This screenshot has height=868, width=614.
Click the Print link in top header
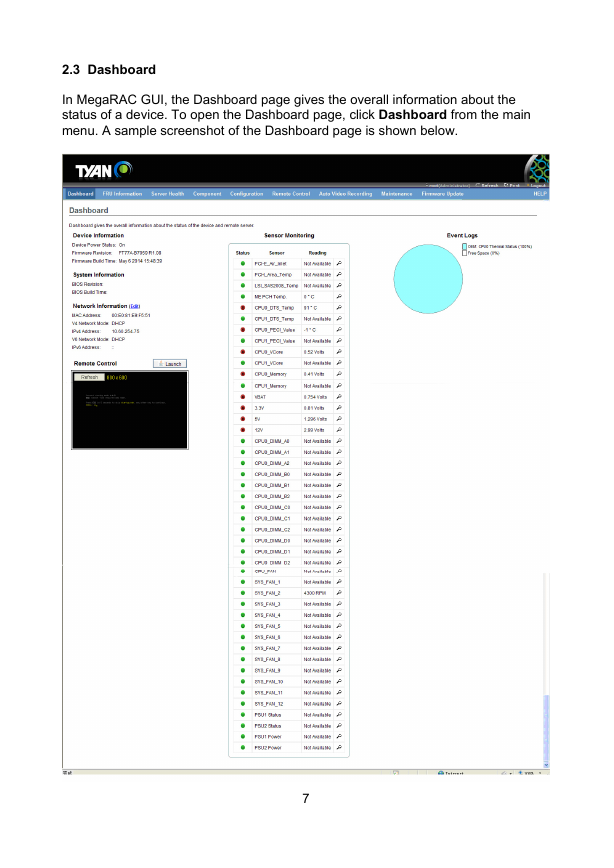[x=512, y=185]
